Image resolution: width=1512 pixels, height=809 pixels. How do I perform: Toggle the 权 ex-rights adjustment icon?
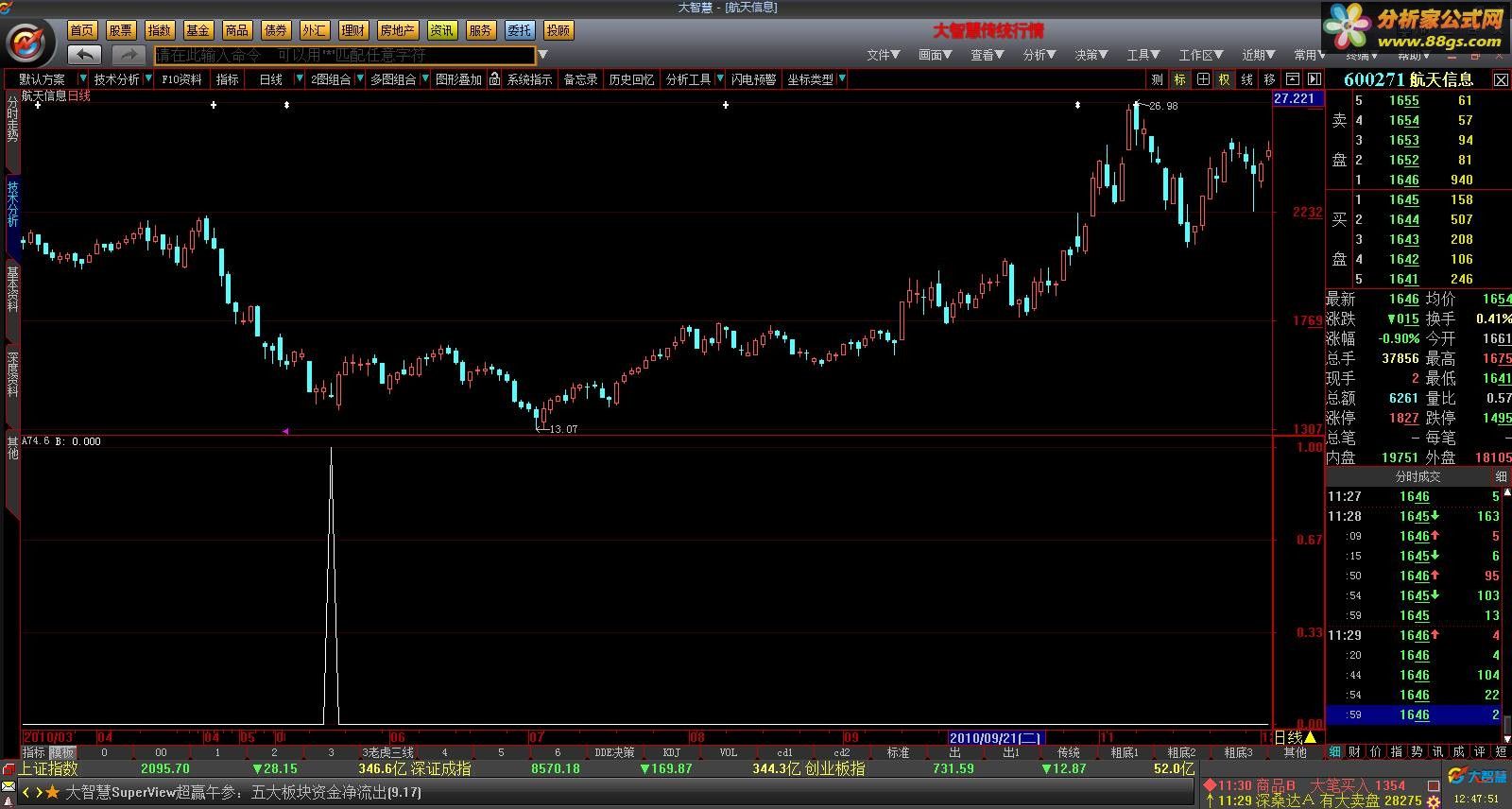1225,79
